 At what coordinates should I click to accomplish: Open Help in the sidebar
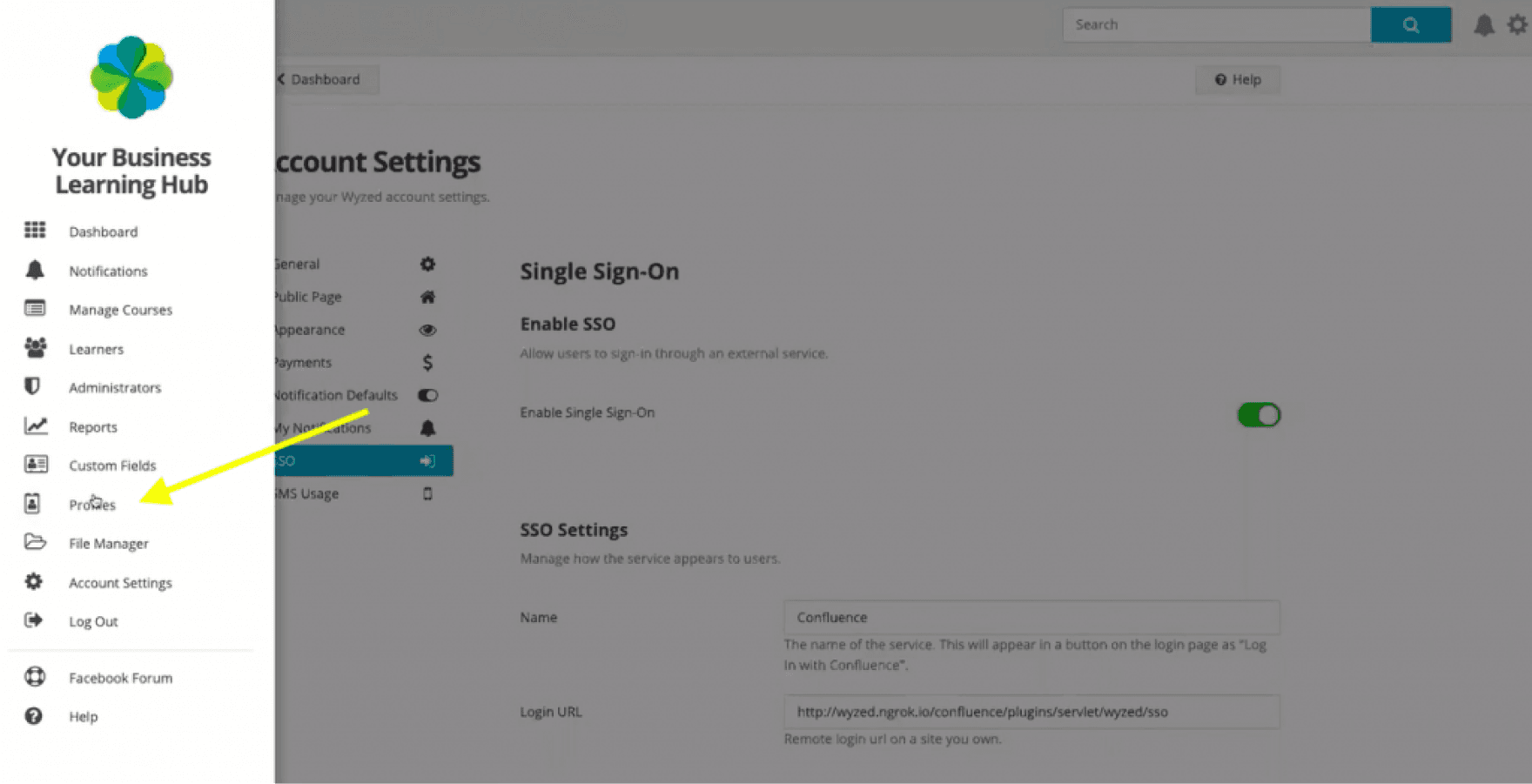(x=83, y=716)
